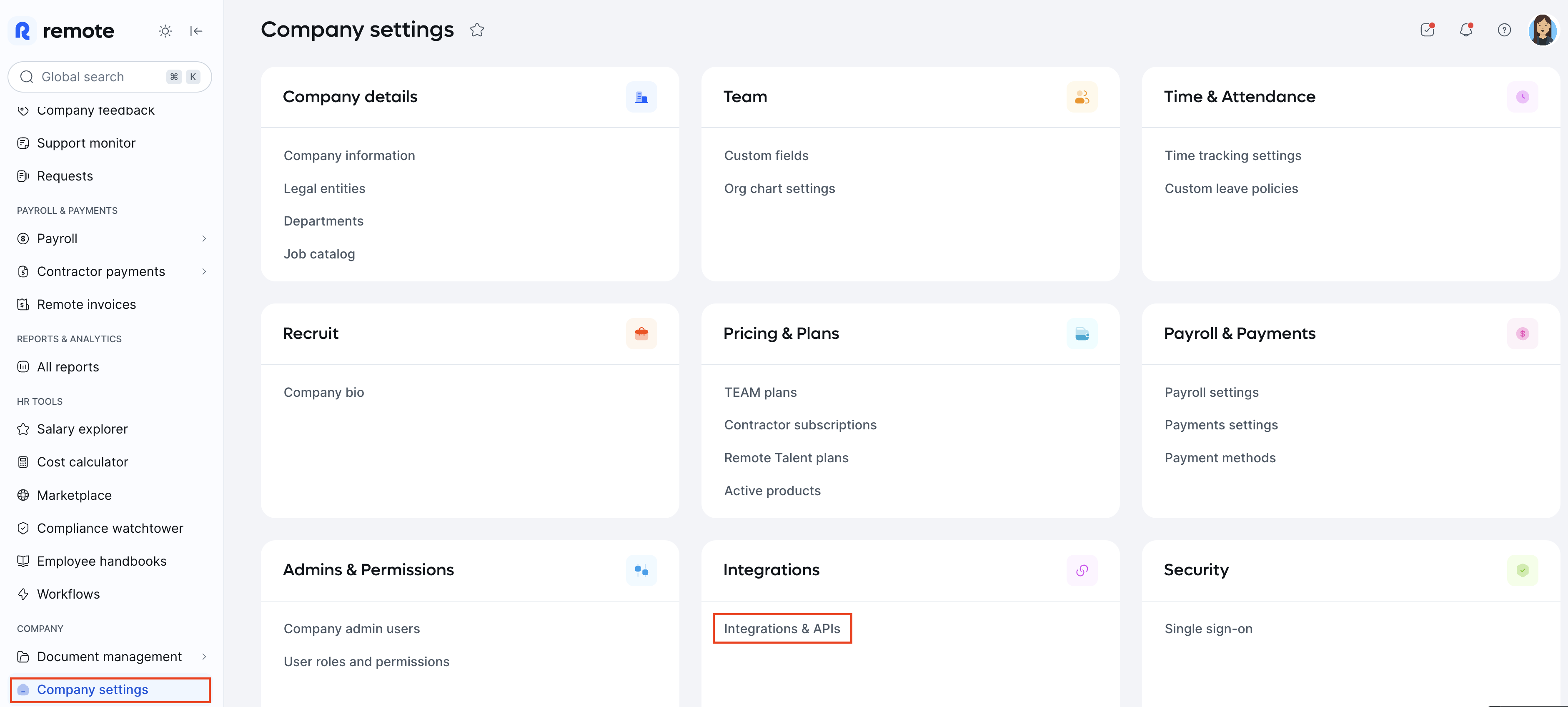Open the Departments link
Viewport: 1568px width, 707px height.
323,221
